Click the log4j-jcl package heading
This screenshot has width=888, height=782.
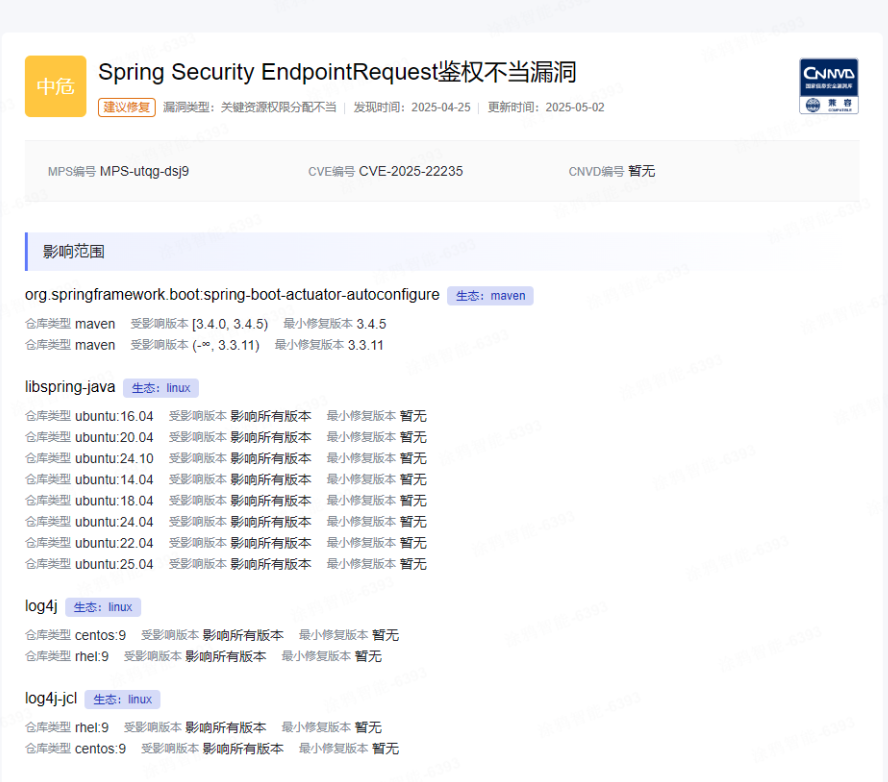pos(49,698)
